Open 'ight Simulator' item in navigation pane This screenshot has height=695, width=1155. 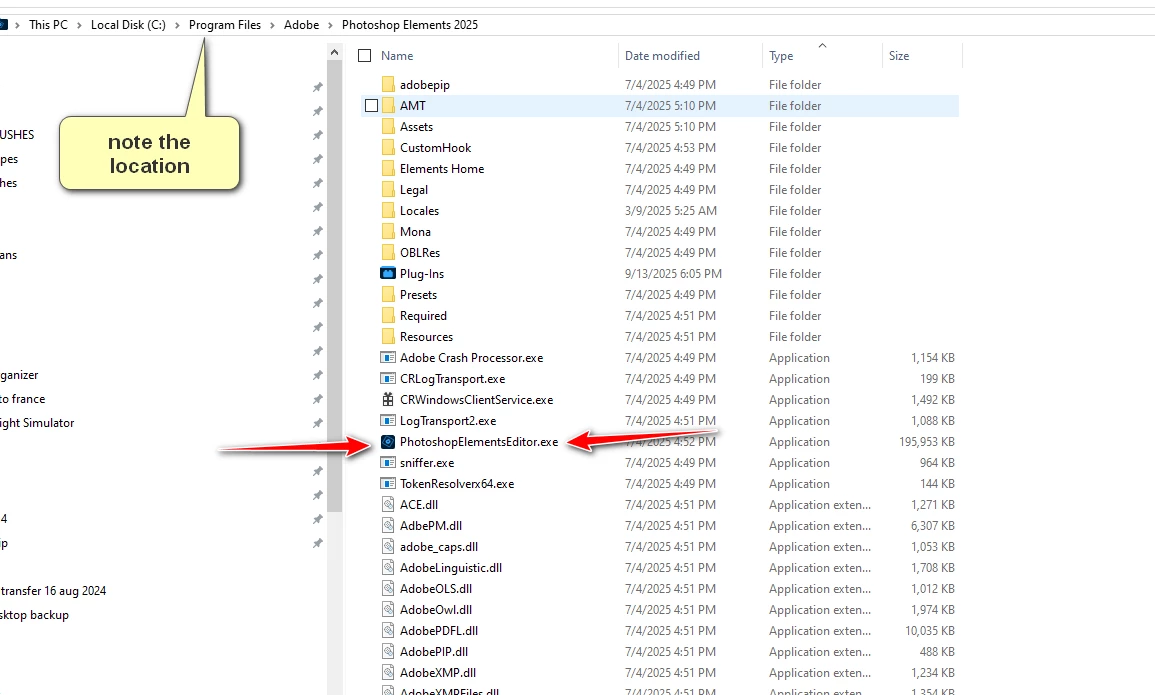click(x=38, y=423)
